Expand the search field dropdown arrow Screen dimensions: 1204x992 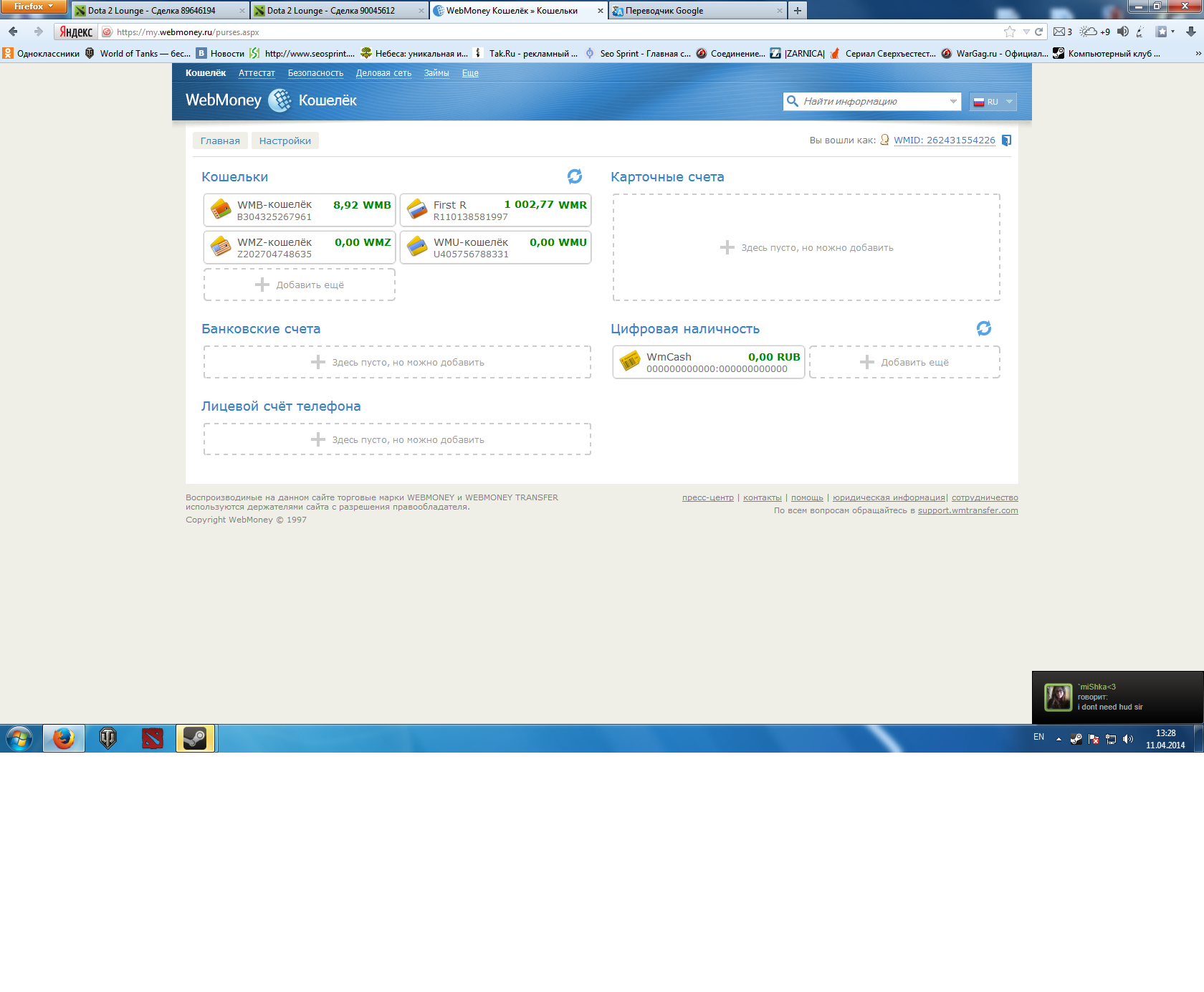coord(953,101)
